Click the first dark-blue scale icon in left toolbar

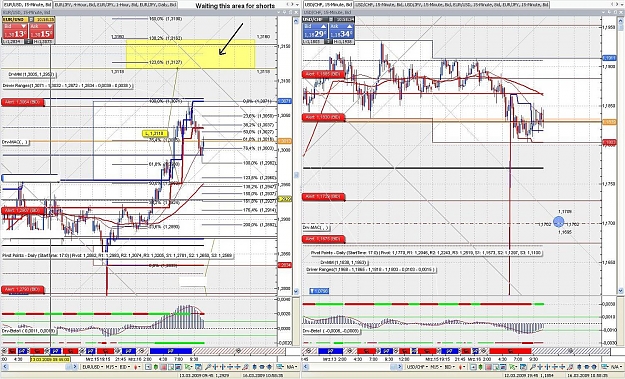pos(255,367)
